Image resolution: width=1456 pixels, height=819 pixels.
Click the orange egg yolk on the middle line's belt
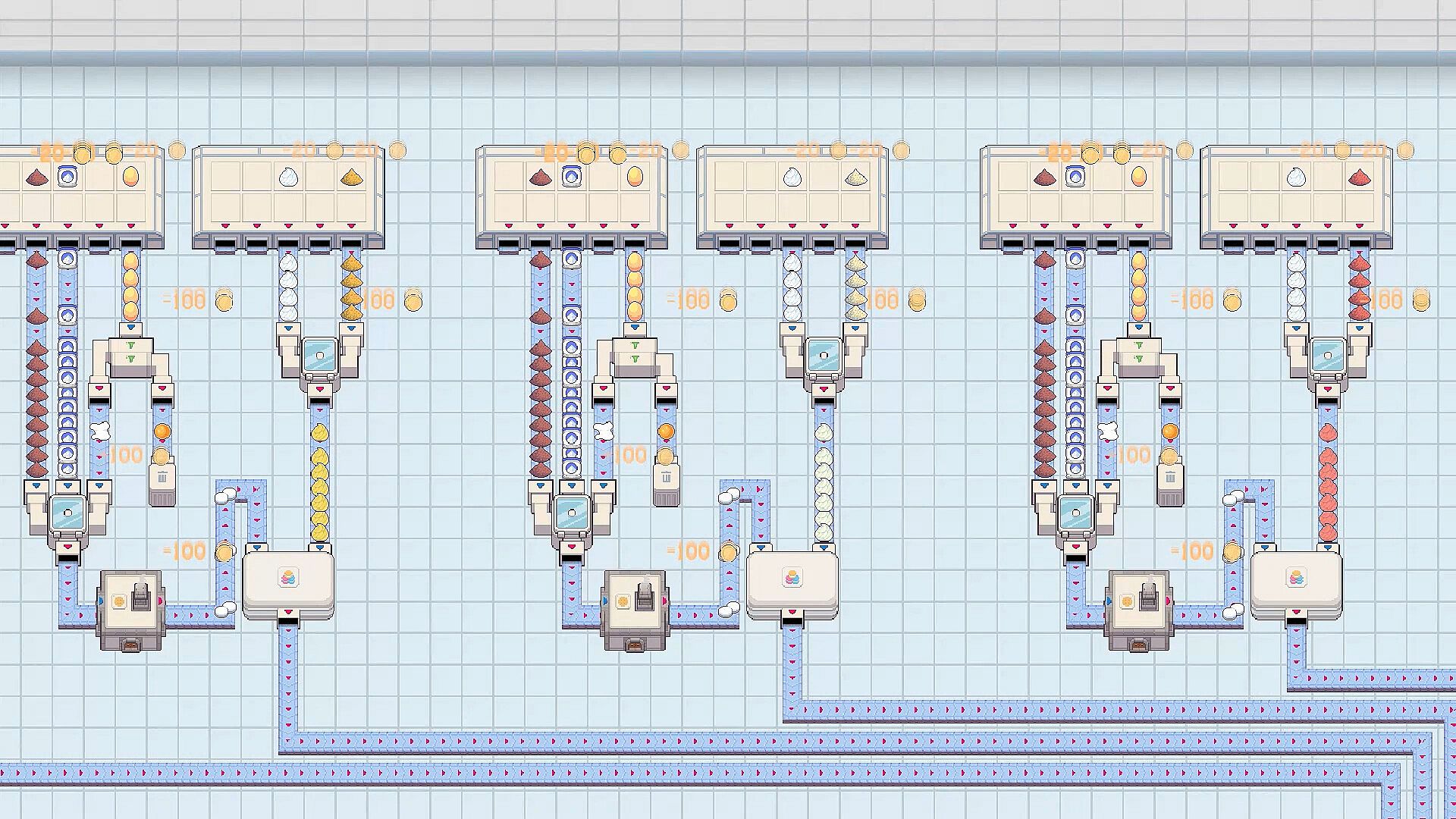pyautogui.click(x=666, y=431)
